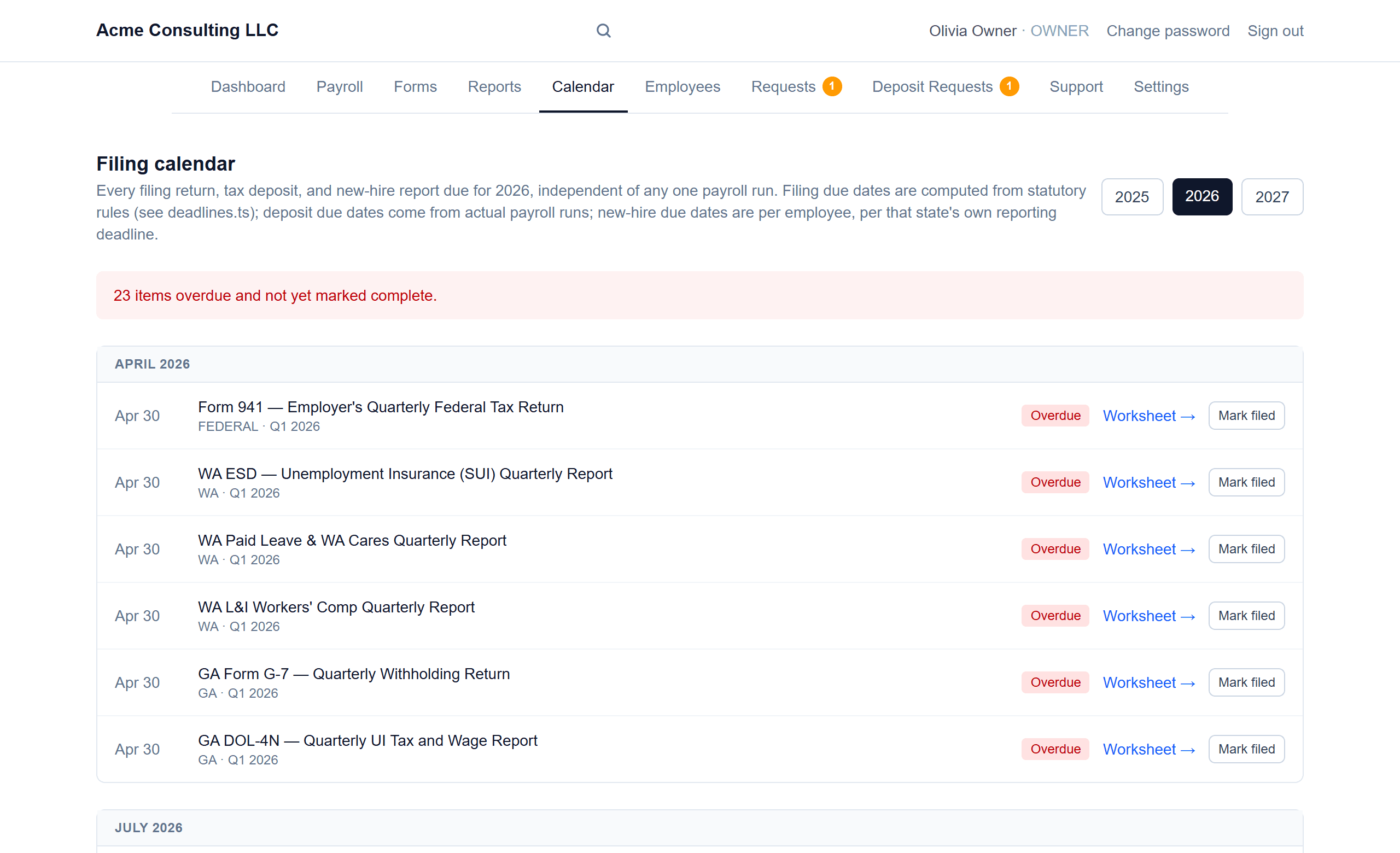Click Overdue badge on GA DOL-4N row
Viewport: 1400px width, 853px height.
point(1055,749)
